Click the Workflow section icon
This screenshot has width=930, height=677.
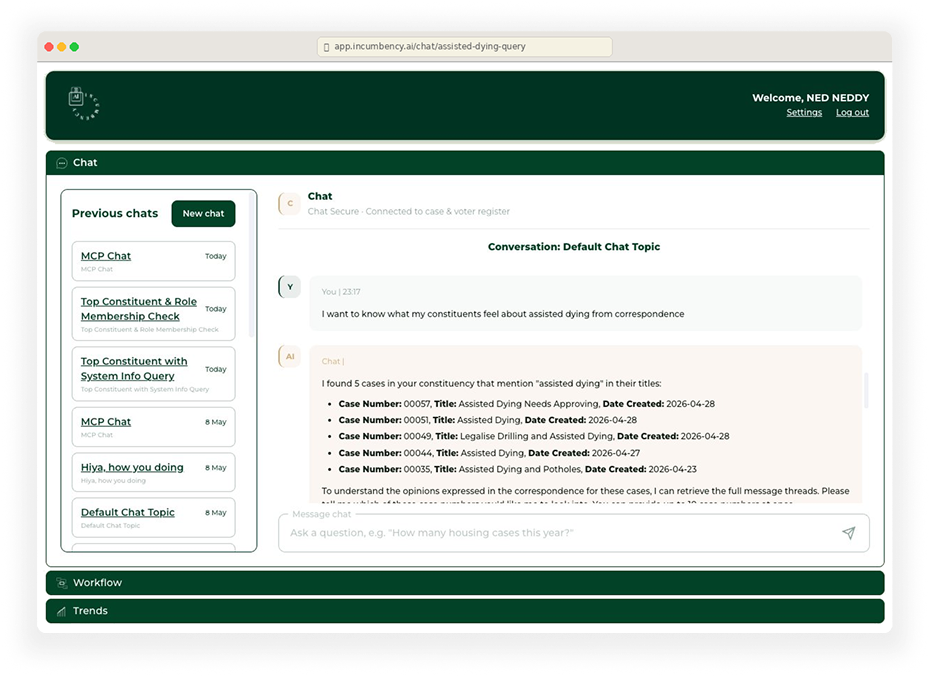[x=62, y=583]
